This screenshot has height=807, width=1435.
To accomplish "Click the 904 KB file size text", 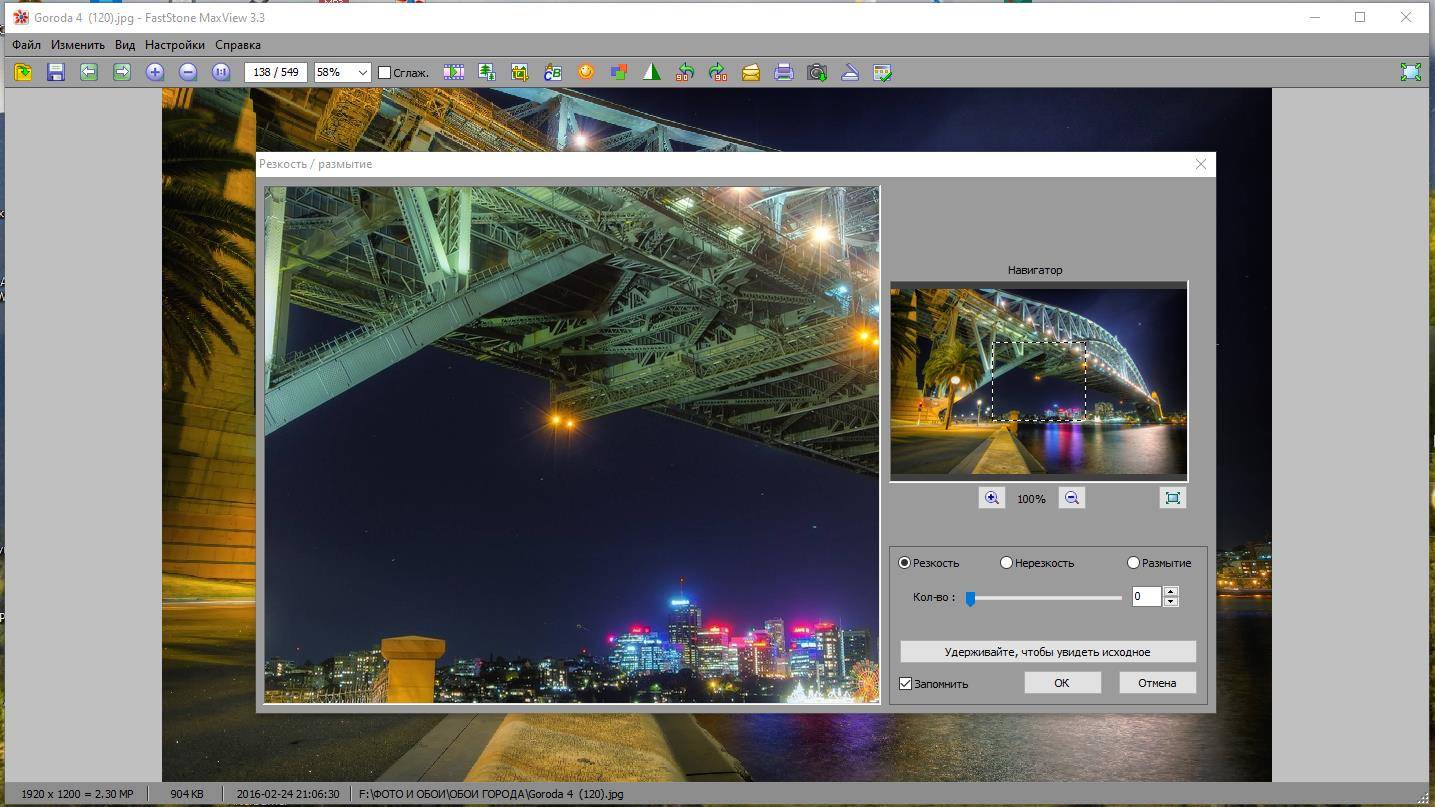I will coord(187,794).
